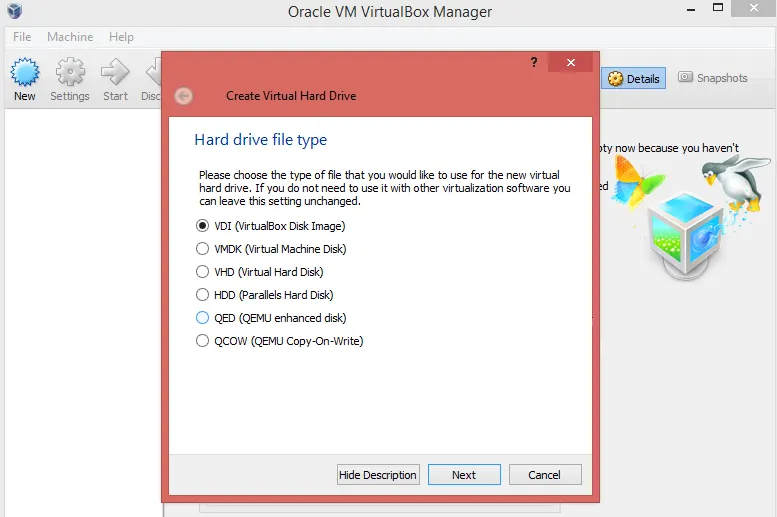Click the 'Create Virtual Hard Drive' dialog title

[291, 96]
